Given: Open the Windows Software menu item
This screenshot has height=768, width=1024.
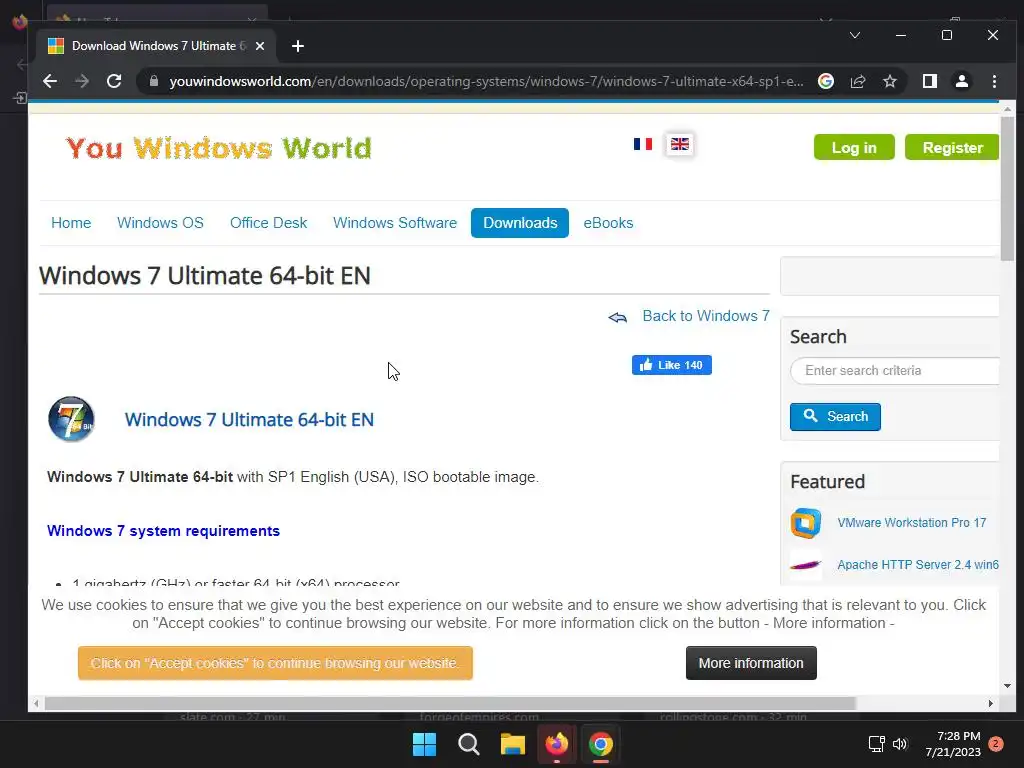Looking at the screenshot, I should [x=395, y=223].
